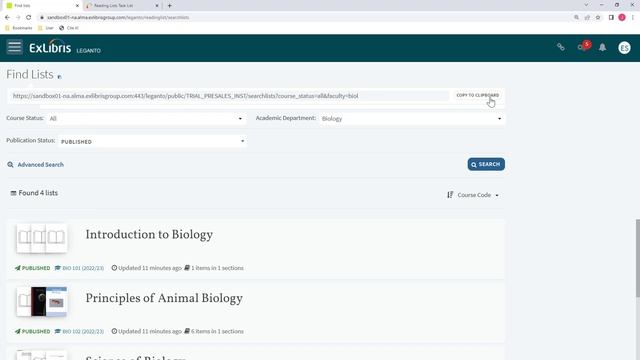Open the Principles of Animal Biology list
Screen dimensions: 640x360
[x=164, y=298]
